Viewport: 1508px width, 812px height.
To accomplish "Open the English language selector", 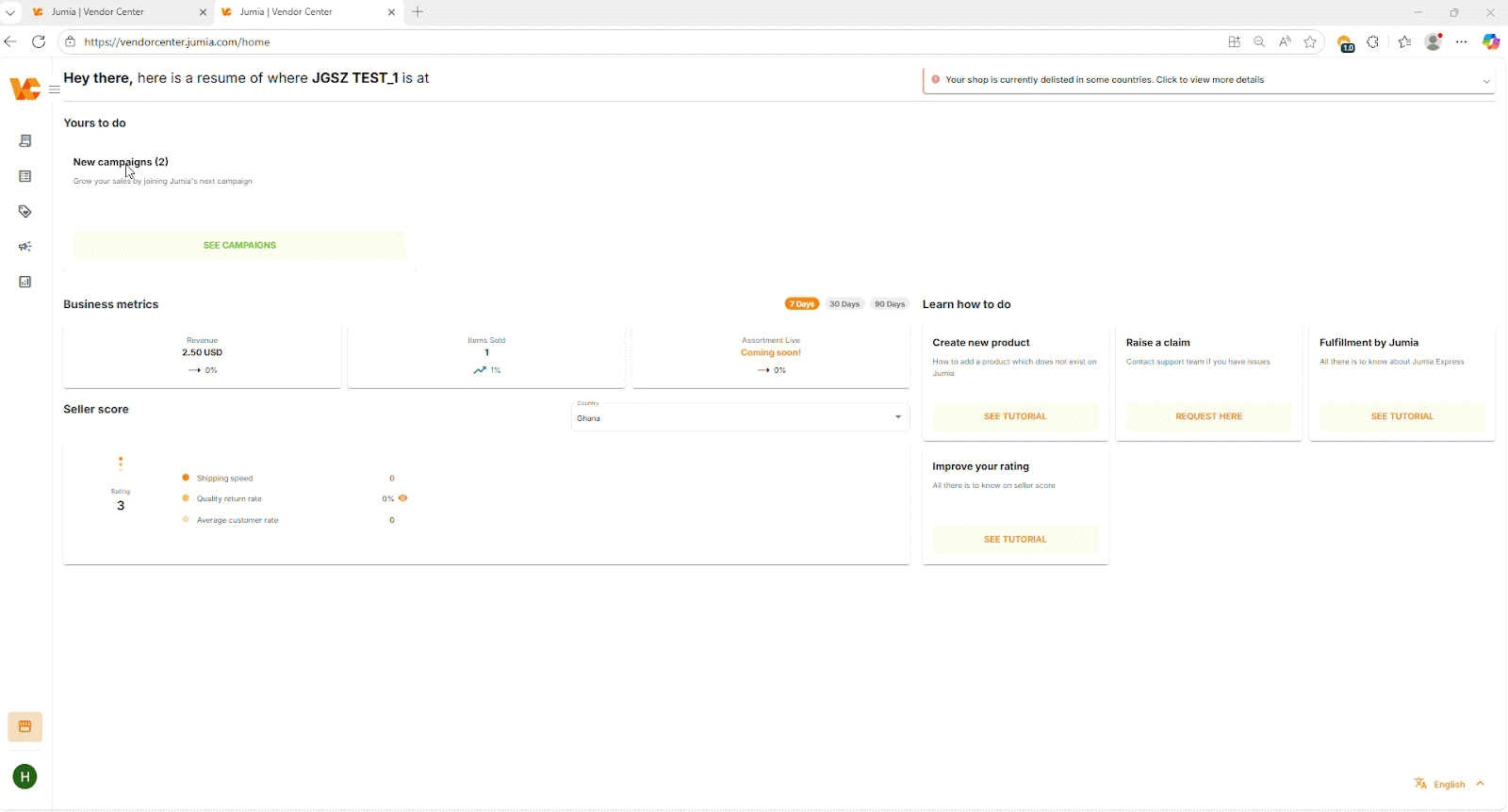I will click(1450, 784).
